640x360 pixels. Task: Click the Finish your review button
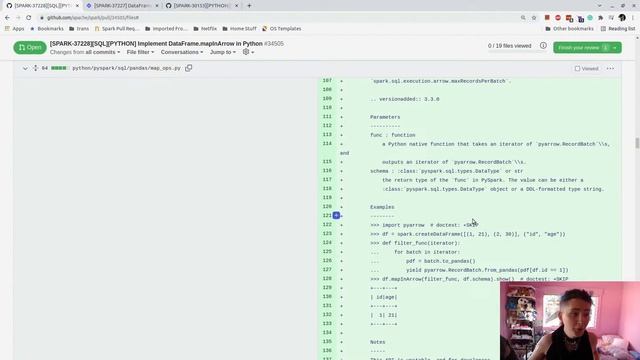click(x=587, y=48)
